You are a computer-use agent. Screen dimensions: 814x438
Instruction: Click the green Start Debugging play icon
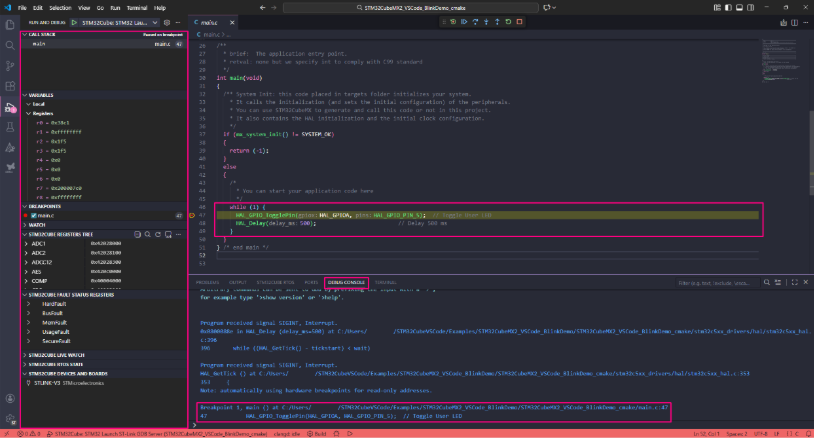point(75,21)
